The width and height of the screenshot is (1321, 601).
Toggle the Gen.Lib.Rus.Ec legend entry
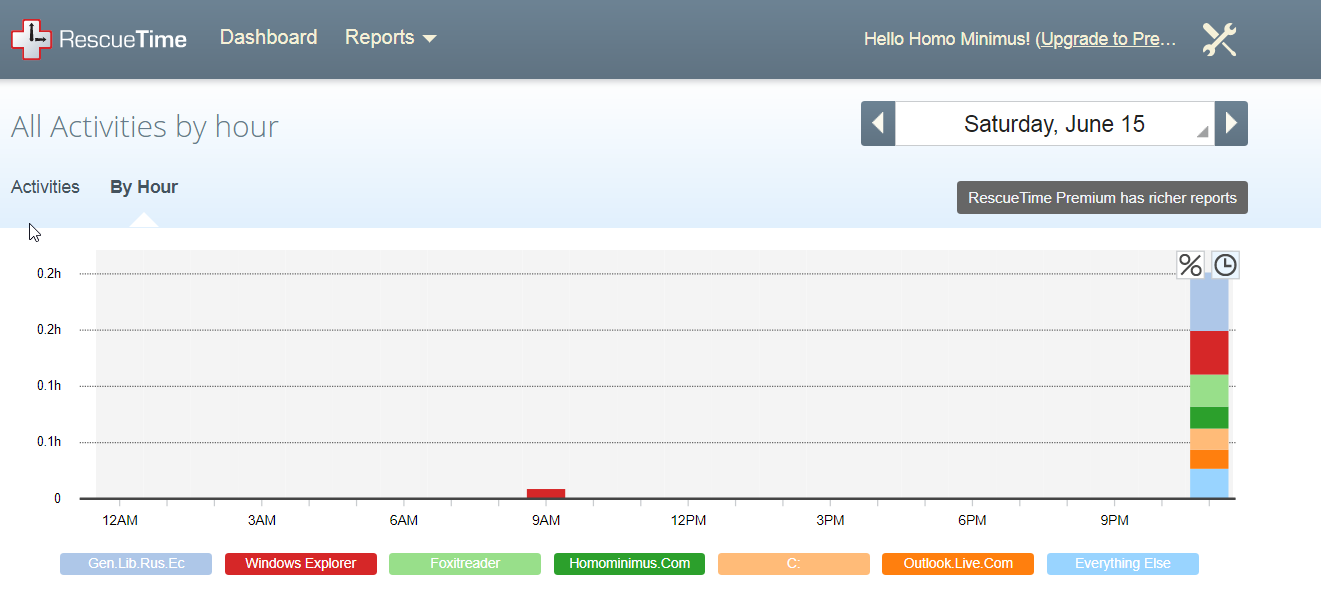[x=136, y=564]
